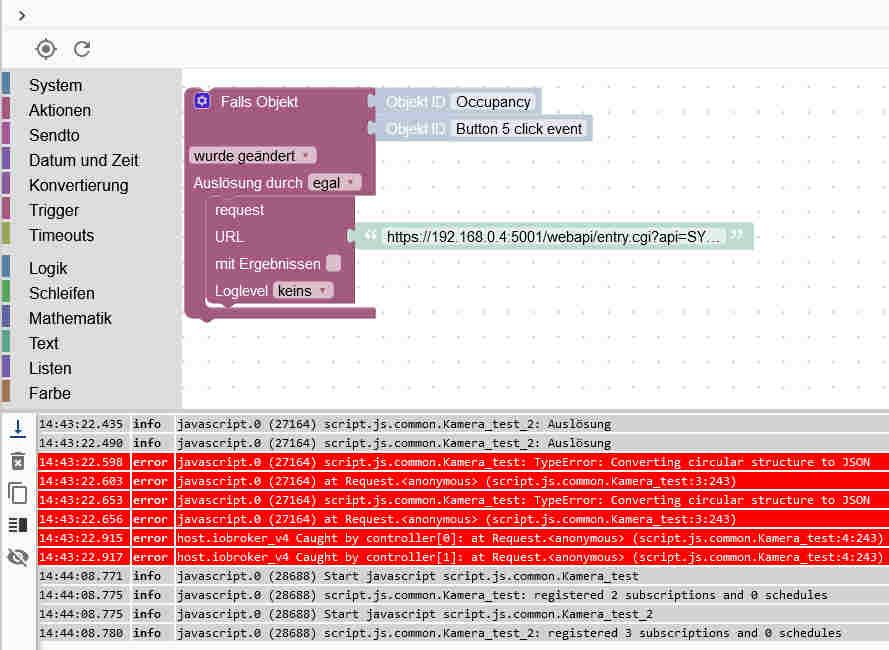
Task: Open the Loglevel 'keins' dropdown
Action: (x=302, y=290)
